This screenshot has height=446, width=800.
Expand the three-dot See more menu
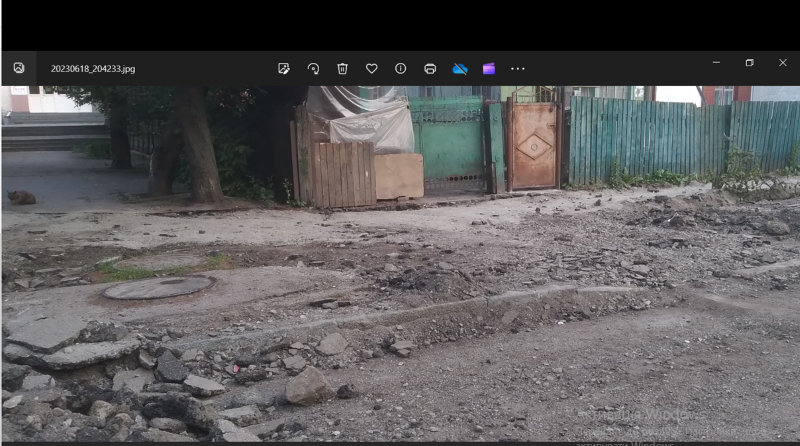click(x=518, y=68)
